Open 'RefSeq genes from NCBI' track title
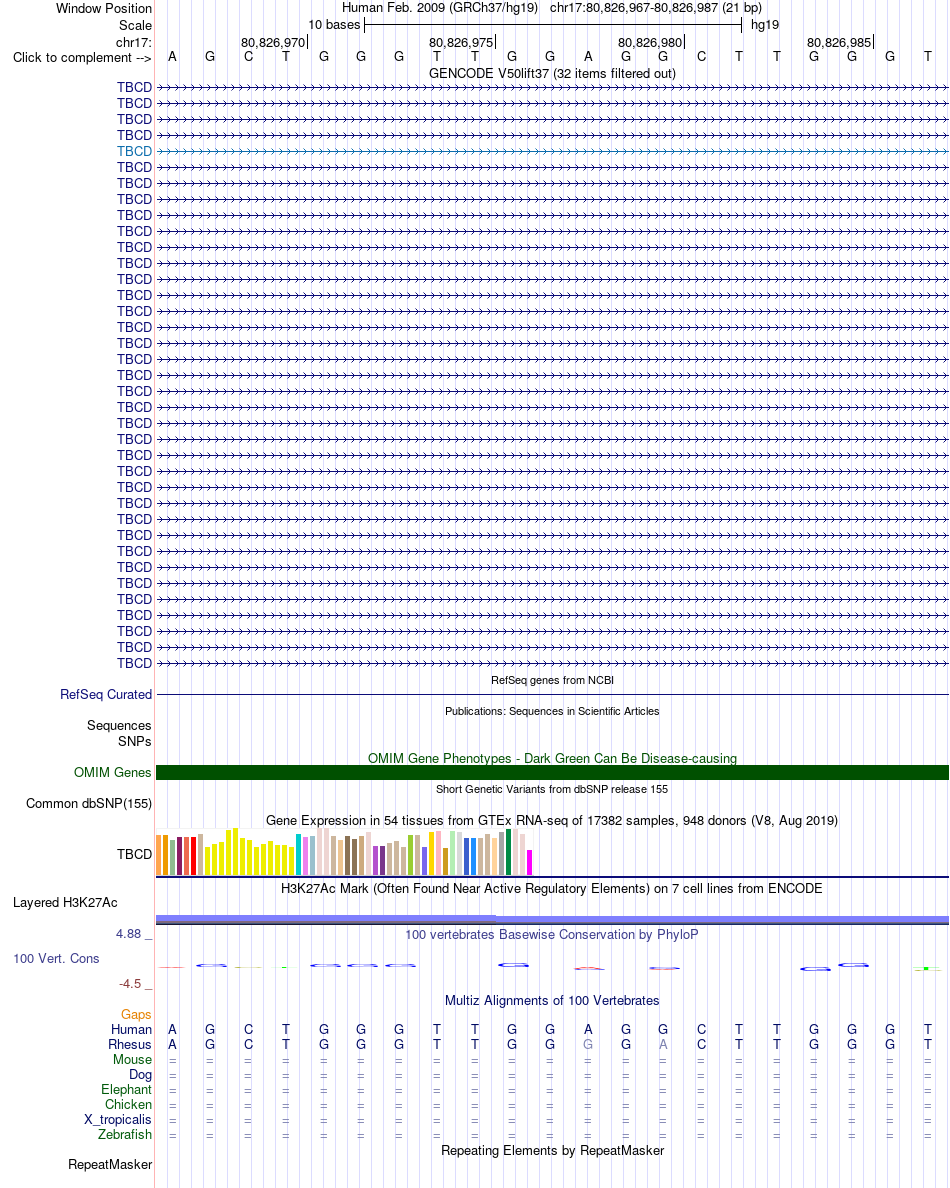 [x=552, y=680]
